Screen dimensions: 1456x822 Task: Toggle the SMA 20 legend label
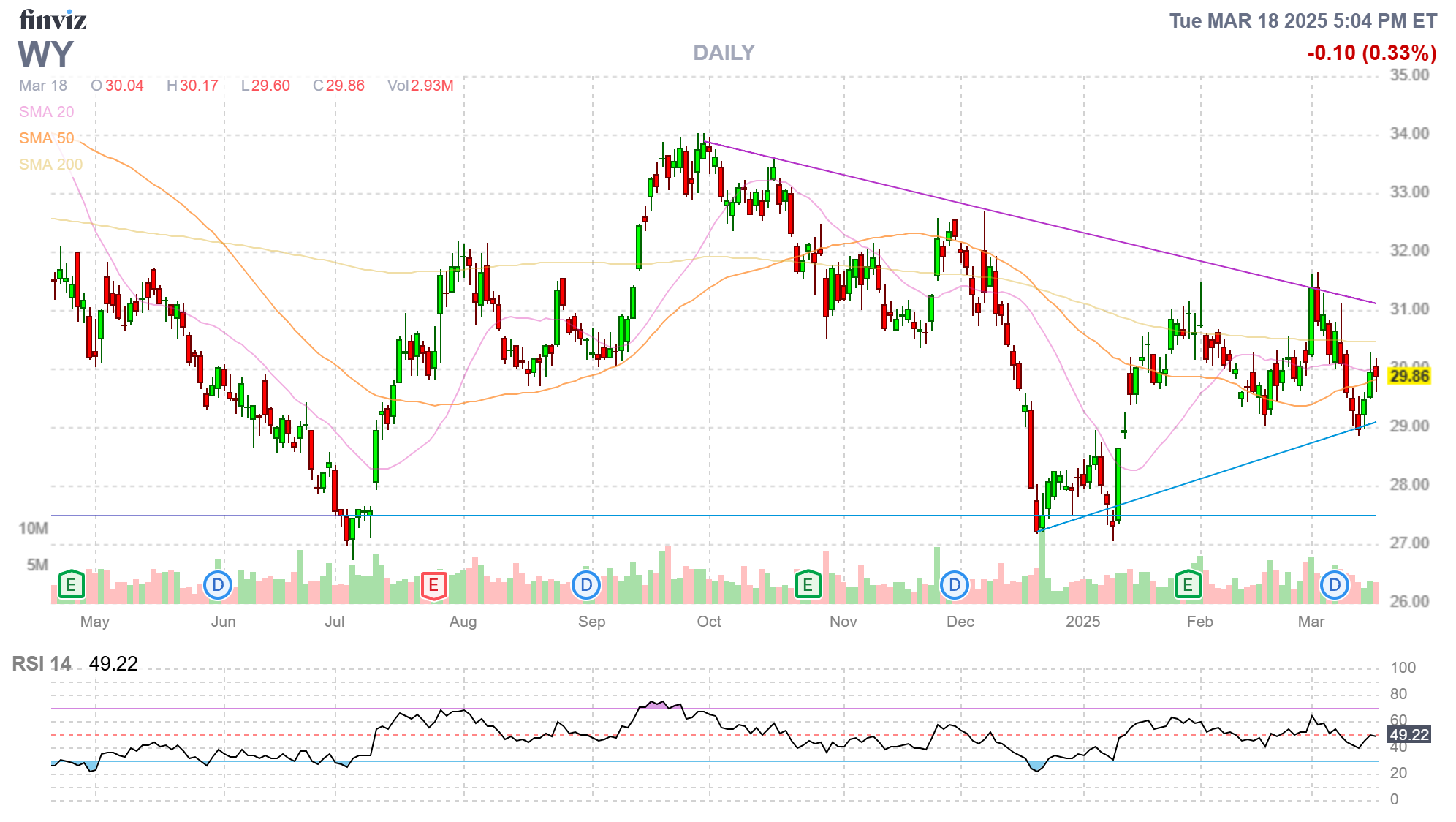[46, 112]
